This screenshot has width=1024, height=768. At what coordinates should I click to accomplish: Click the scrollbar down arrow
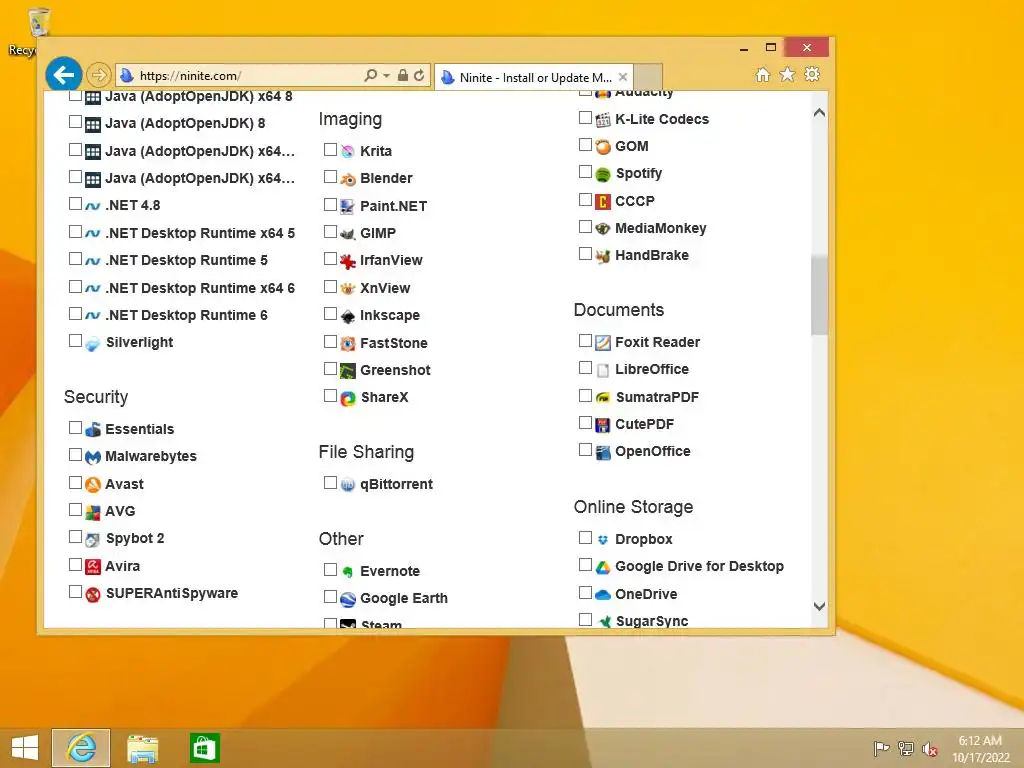pyautogui.click(x=820, y=607)
